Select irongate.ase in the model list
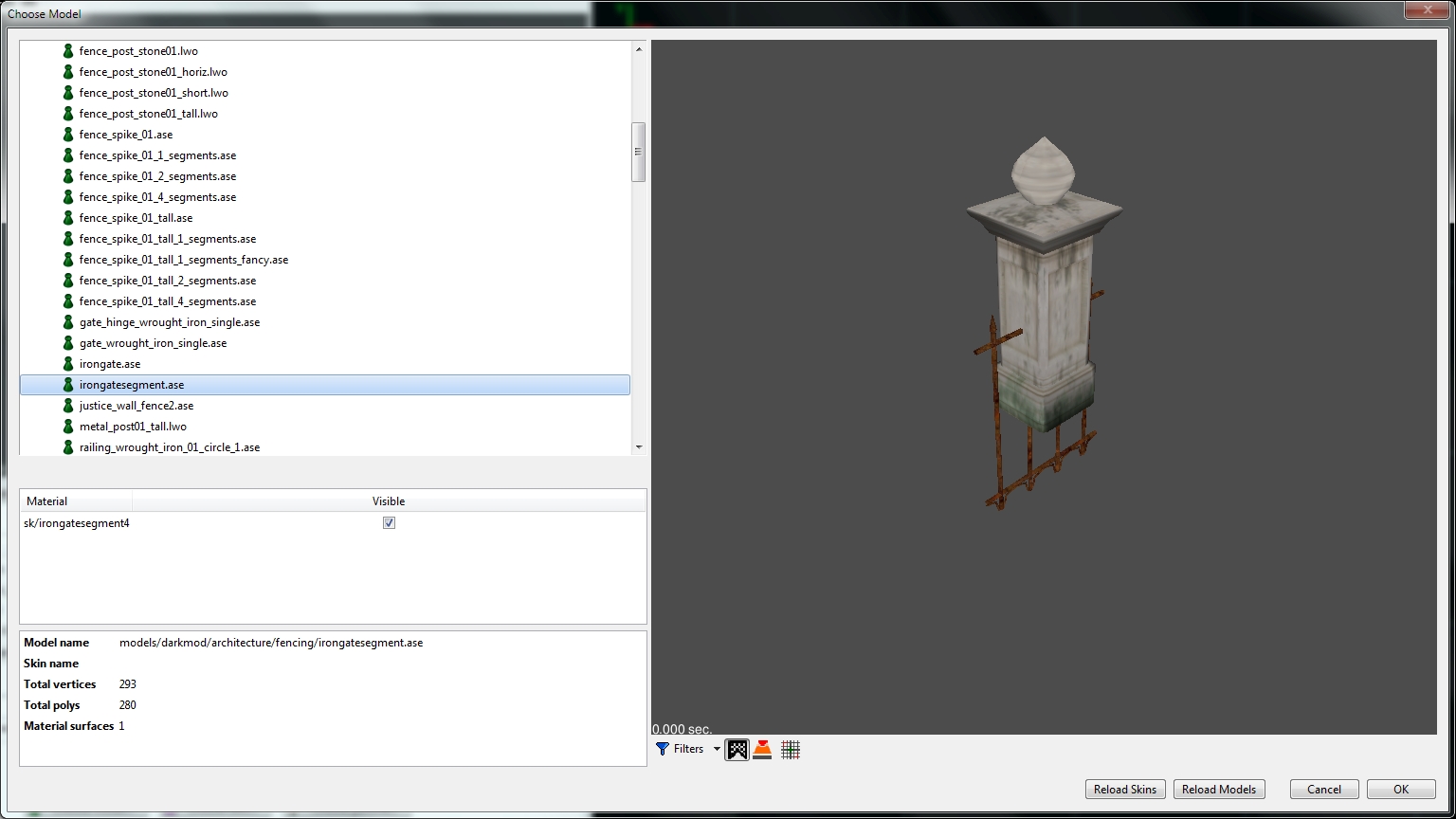The height and width of the screenshot is (819, 1456). click(110, 364)
